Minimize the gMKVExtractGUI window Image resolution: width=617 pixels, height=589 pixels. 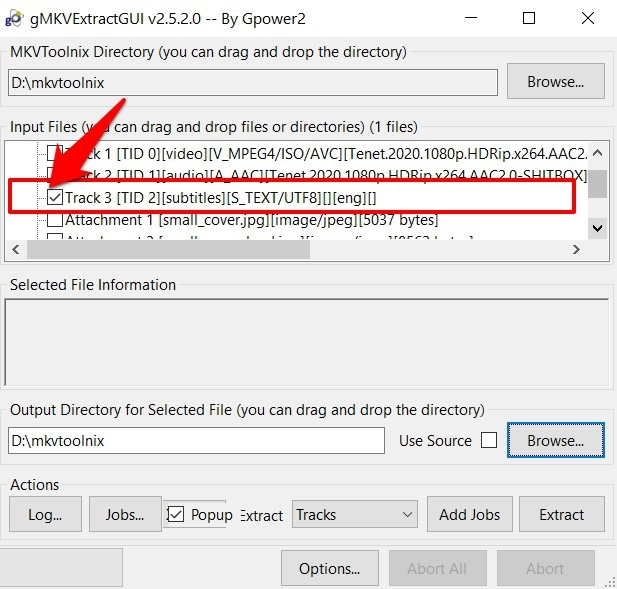[471, 18]
